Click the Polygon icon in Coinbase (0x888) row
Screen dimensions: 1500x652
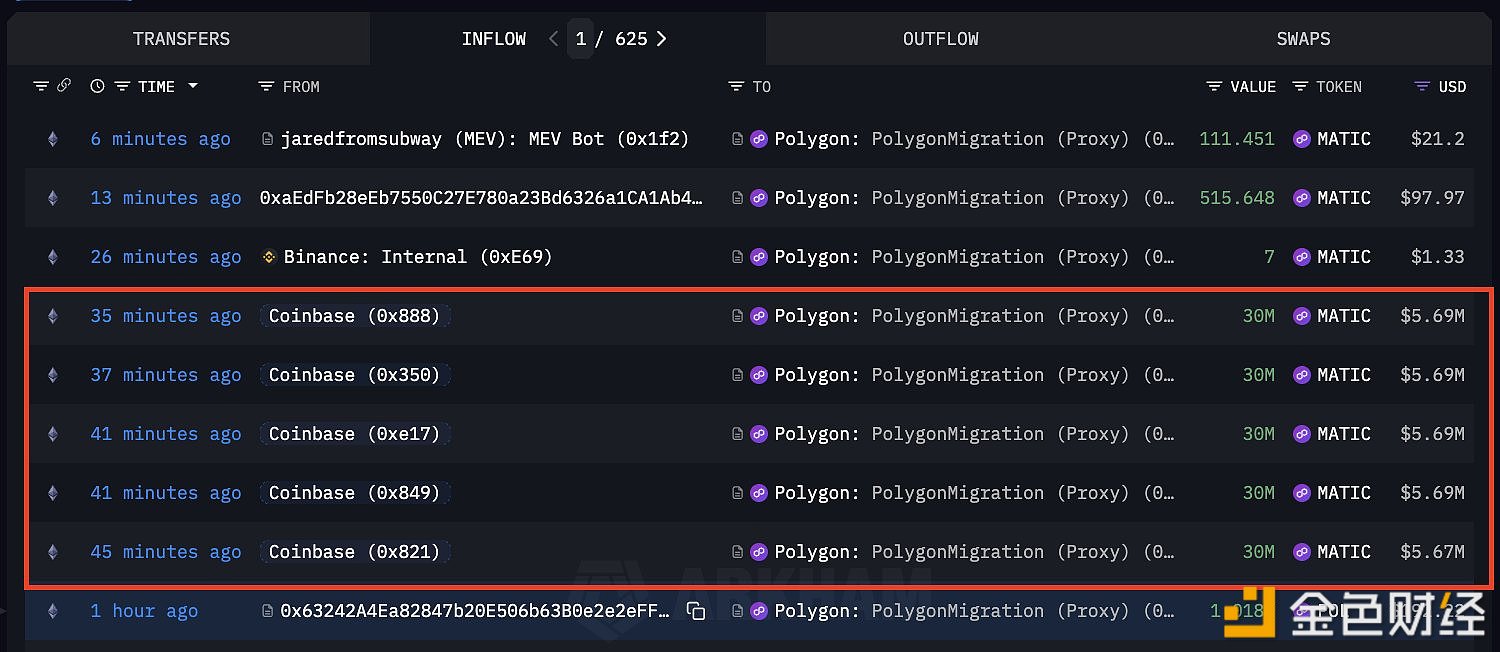(759, 316)
